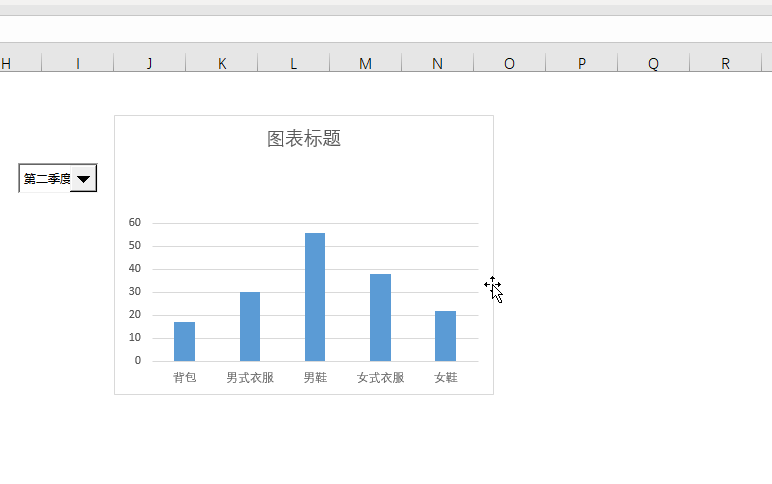772x484 pixels.
Task: Select the chart title 图表标题
Action: click(x=304, y=139)
